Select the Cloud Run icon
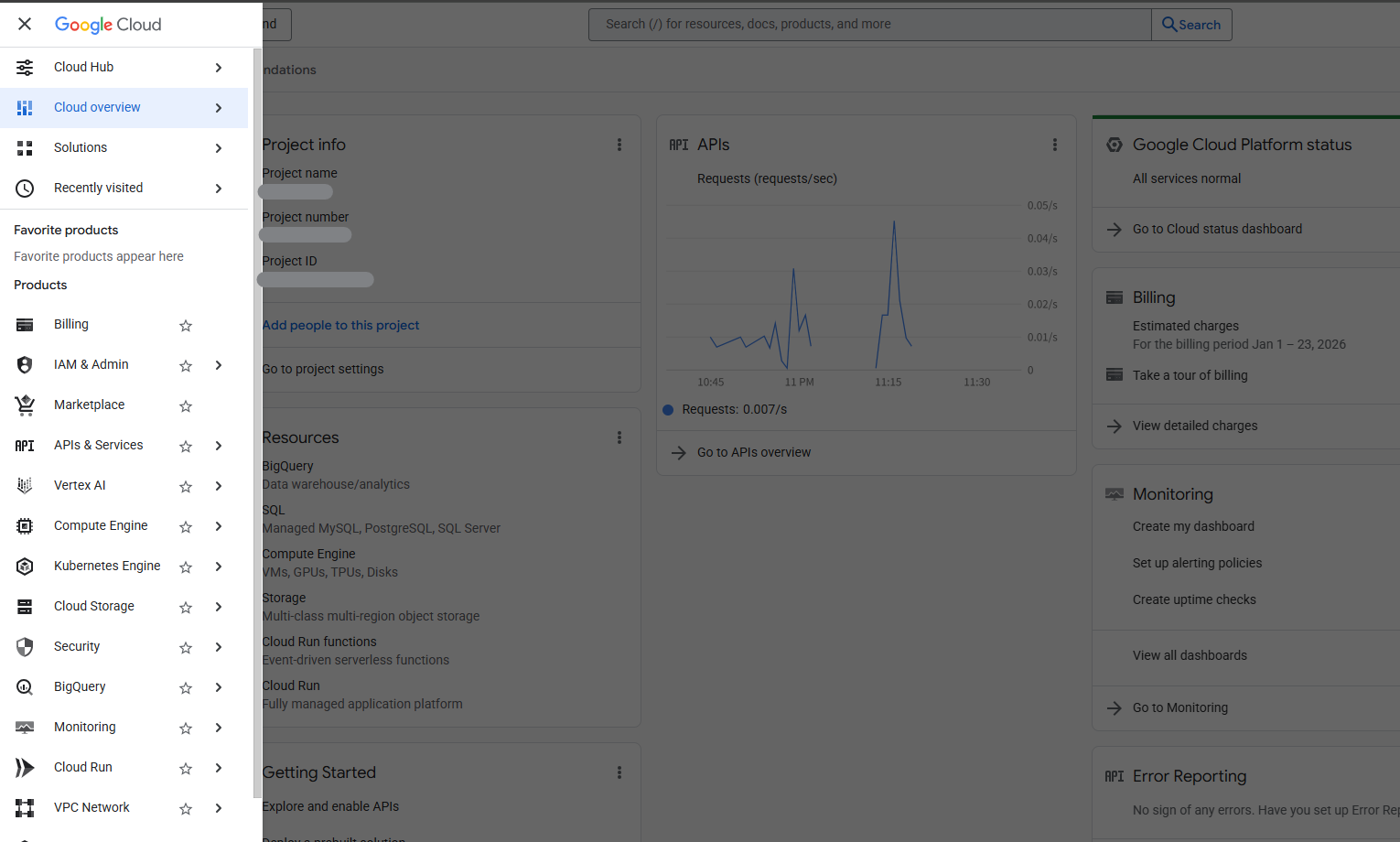This screenshot has width=1400, height=842. point(25,767)
